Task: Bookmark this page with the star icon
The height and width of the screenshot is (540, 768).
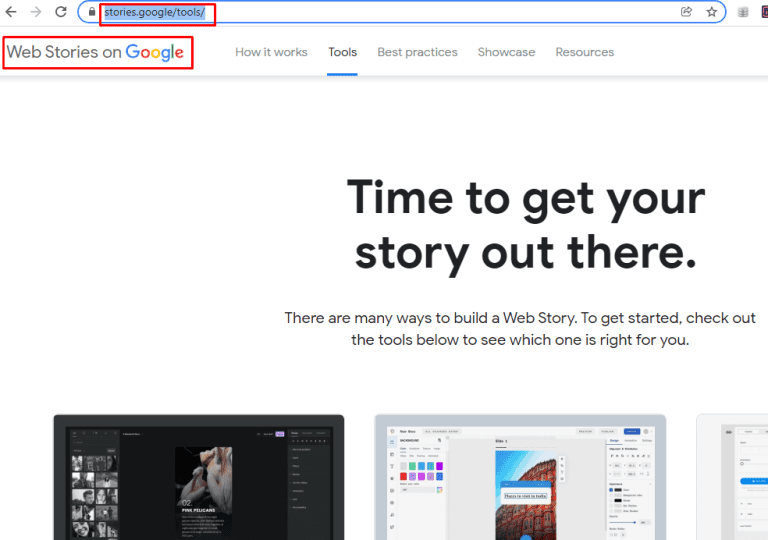Action: pyautogui.click(x=712, y=12)
